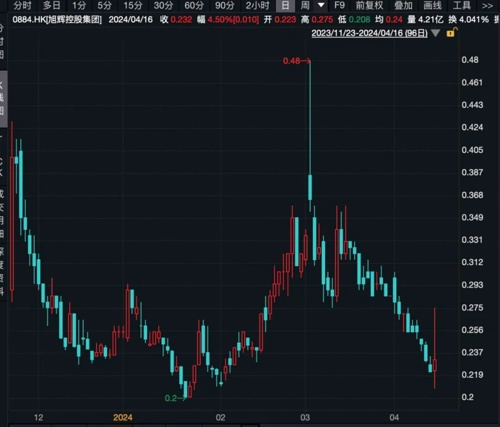The width and height of the screenshot is (500, 427).
Task: Click the 0.275 value on price axis
Action: tap(472, 307)
